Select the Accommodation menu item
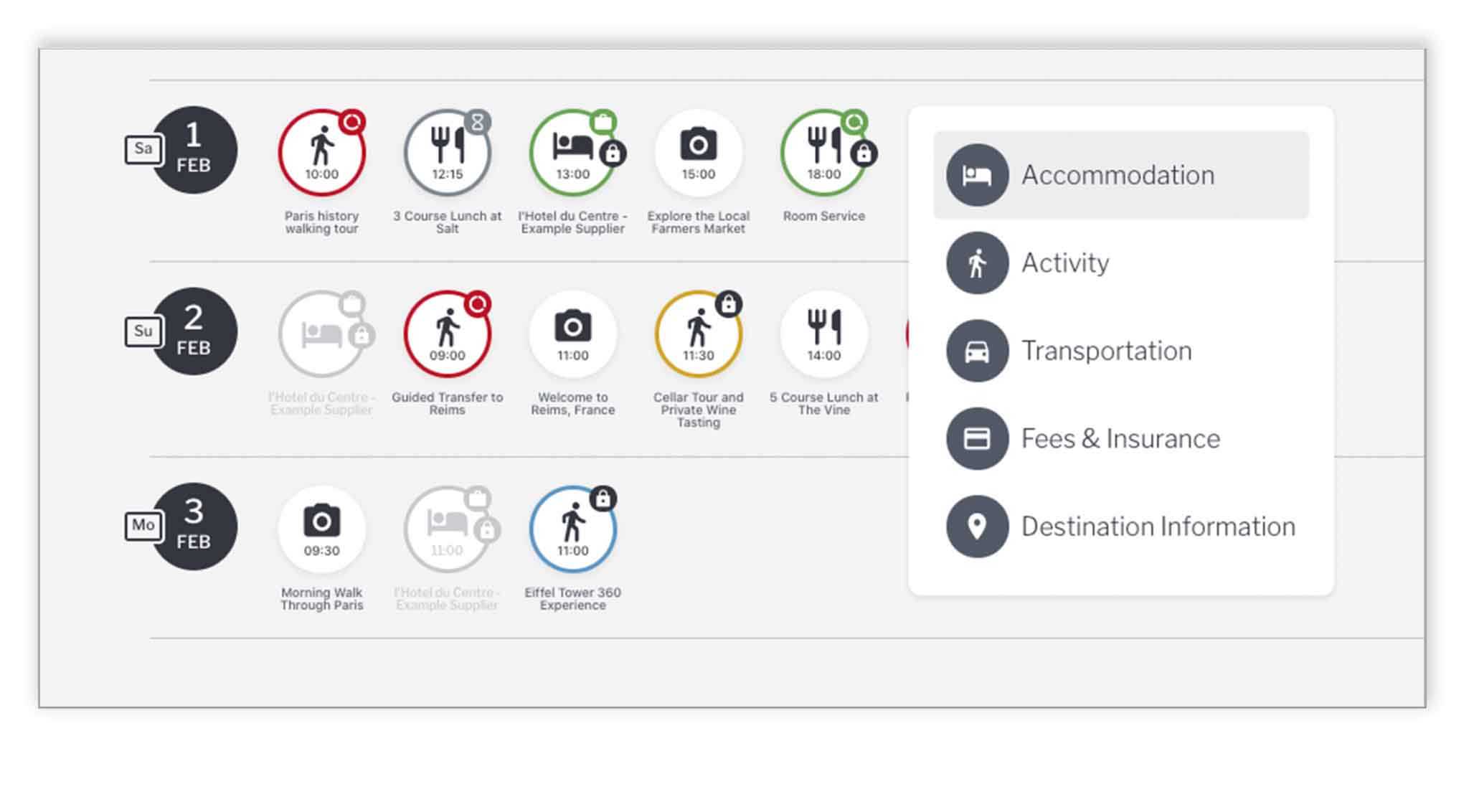The width and height of the screenshot is (1469, 812). point(1118,175)
